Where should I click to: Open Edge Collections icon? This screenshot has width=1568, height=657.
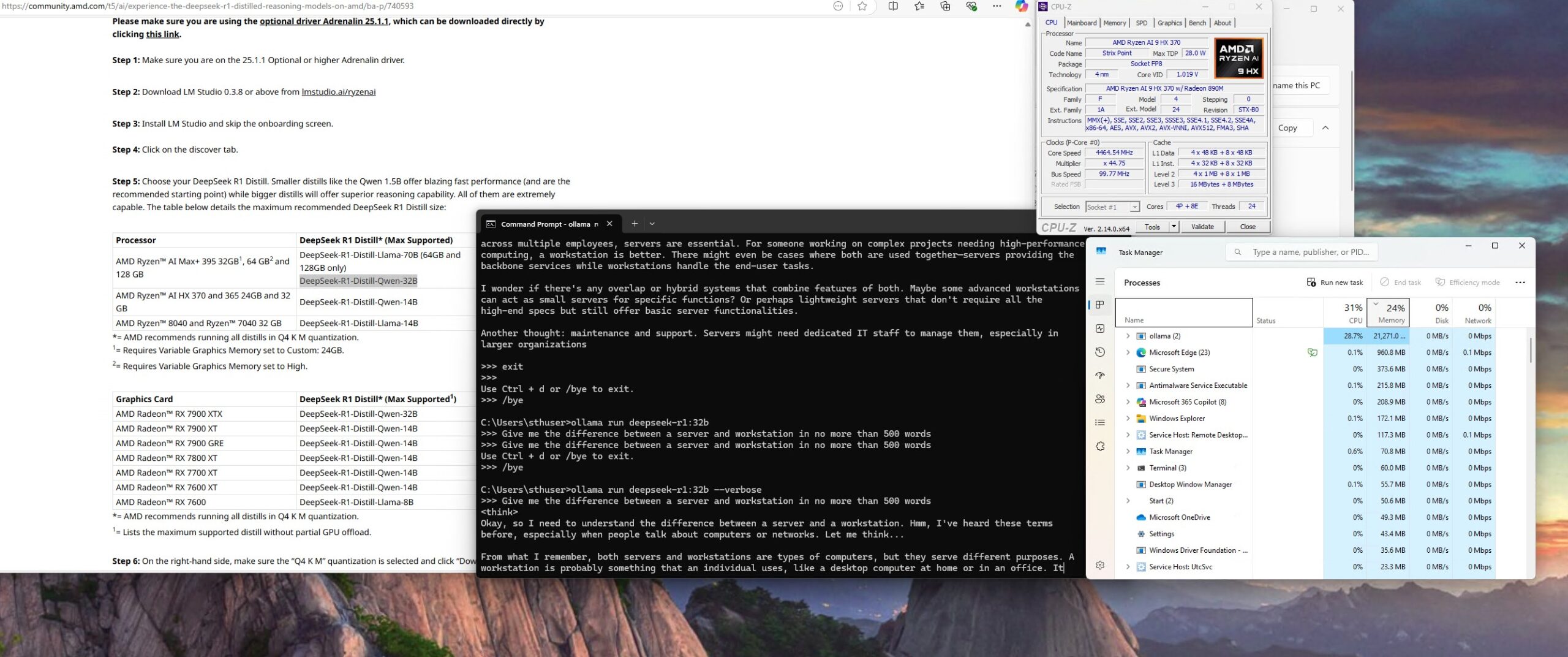[x=945, y=6]
